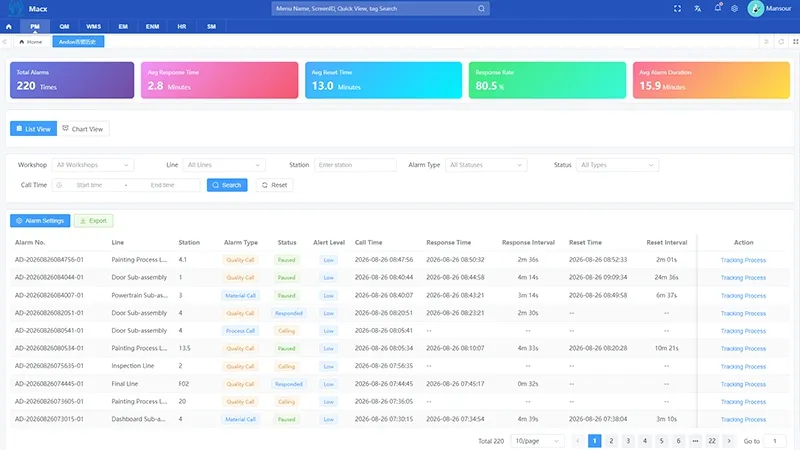Open the 10/page page size dropdown
The image size is (800, 450).
pos(537,441)
